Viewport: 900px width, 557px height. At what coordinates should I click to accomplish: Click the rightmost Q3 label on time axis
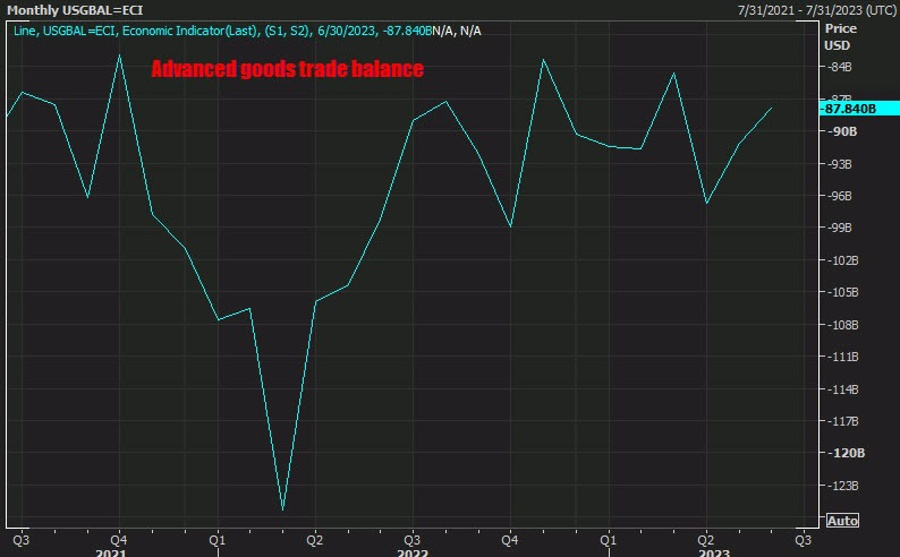click(x=802, y=539)
